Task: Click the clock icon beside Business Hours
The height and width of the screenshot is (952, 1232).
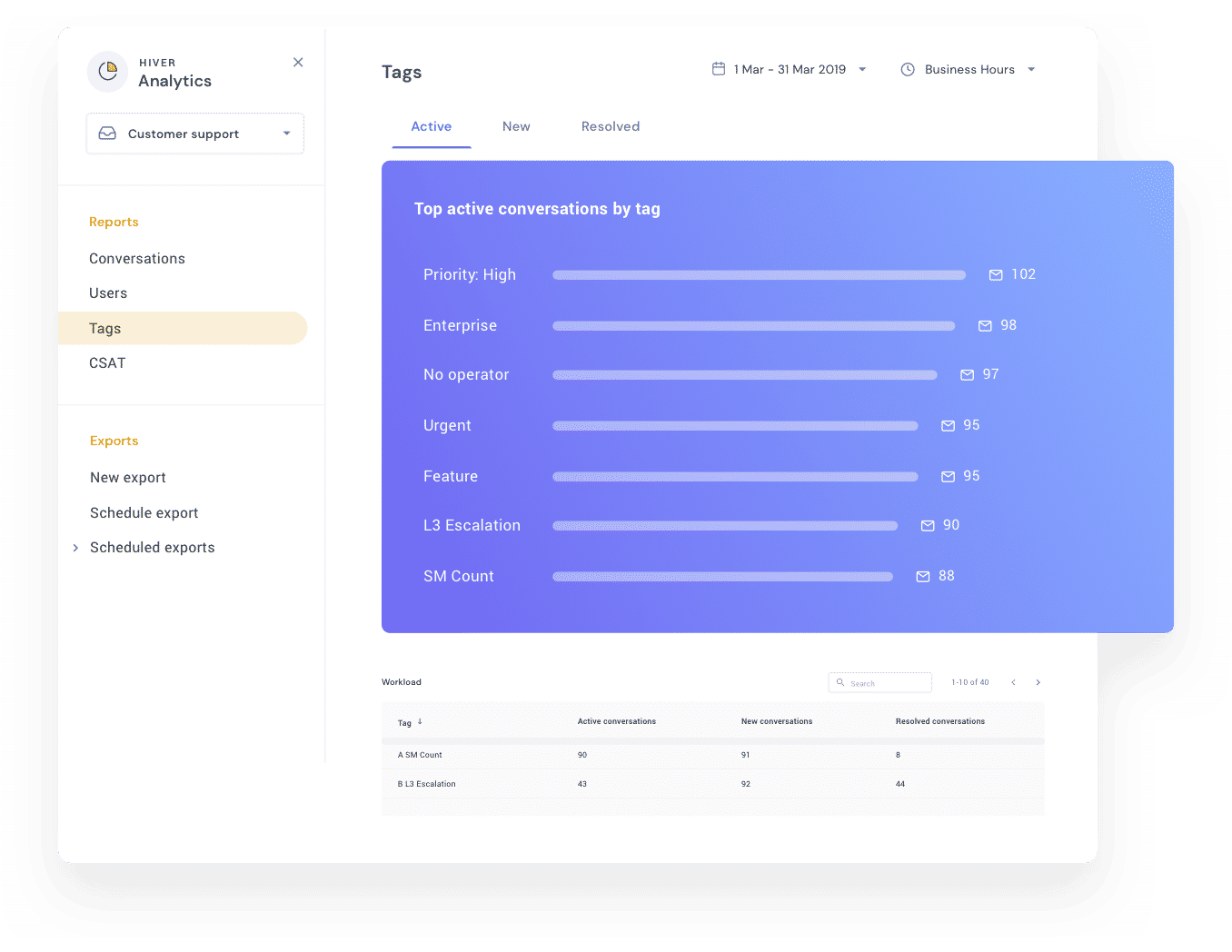Action: pos(907,69)
